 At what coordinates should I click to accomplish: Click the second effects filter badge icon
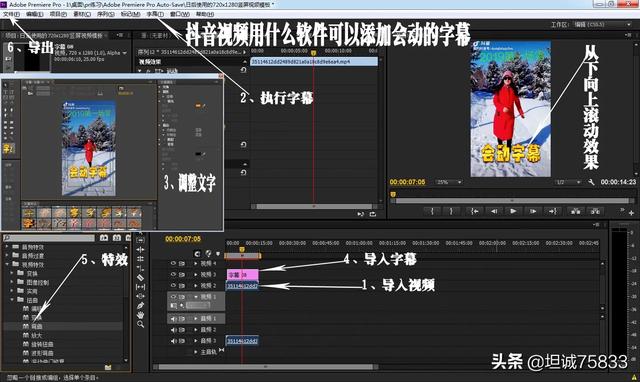[x=117, y=238]
